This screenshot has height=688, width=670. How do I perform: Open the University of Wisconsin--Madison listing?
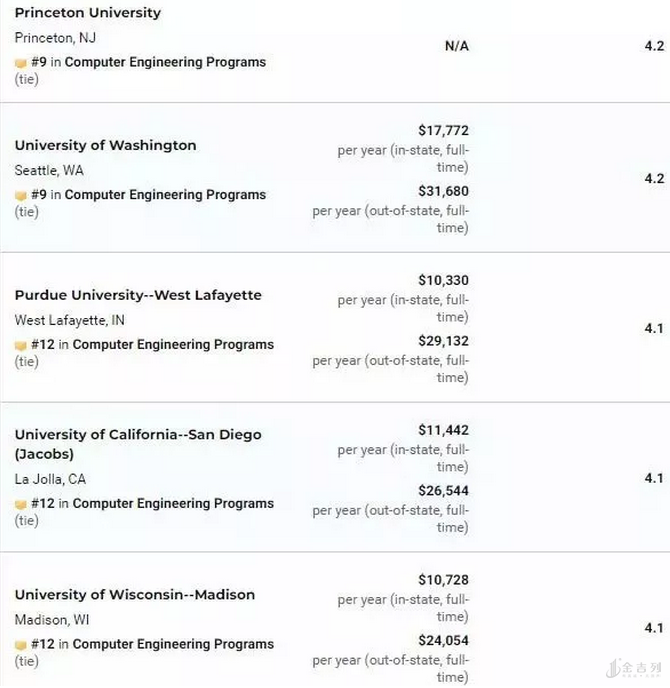tap(134, 594)
